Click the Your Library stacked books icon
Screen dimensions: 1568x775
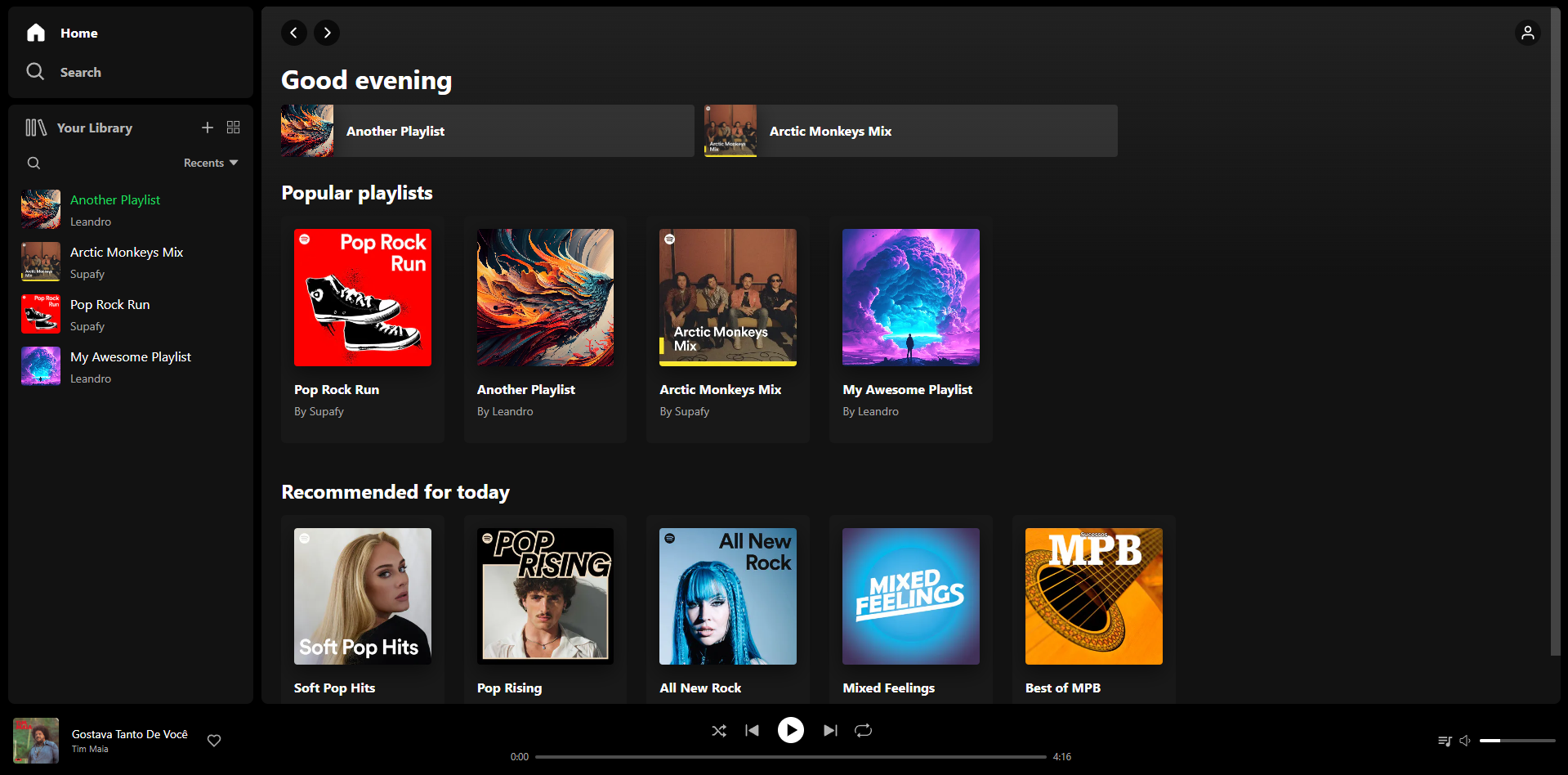tap(36, 128)
